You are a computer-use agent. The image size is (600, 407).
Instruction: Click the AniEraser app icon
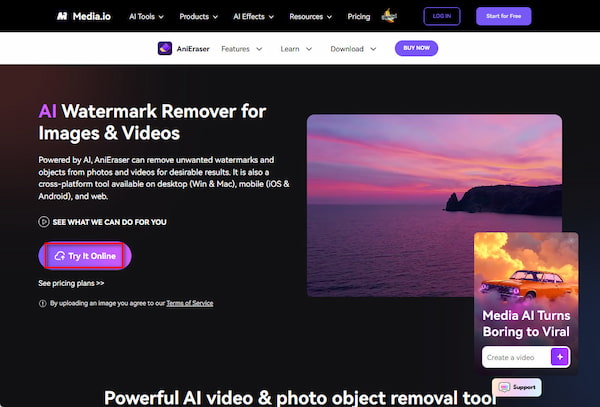tap(166, 48)
